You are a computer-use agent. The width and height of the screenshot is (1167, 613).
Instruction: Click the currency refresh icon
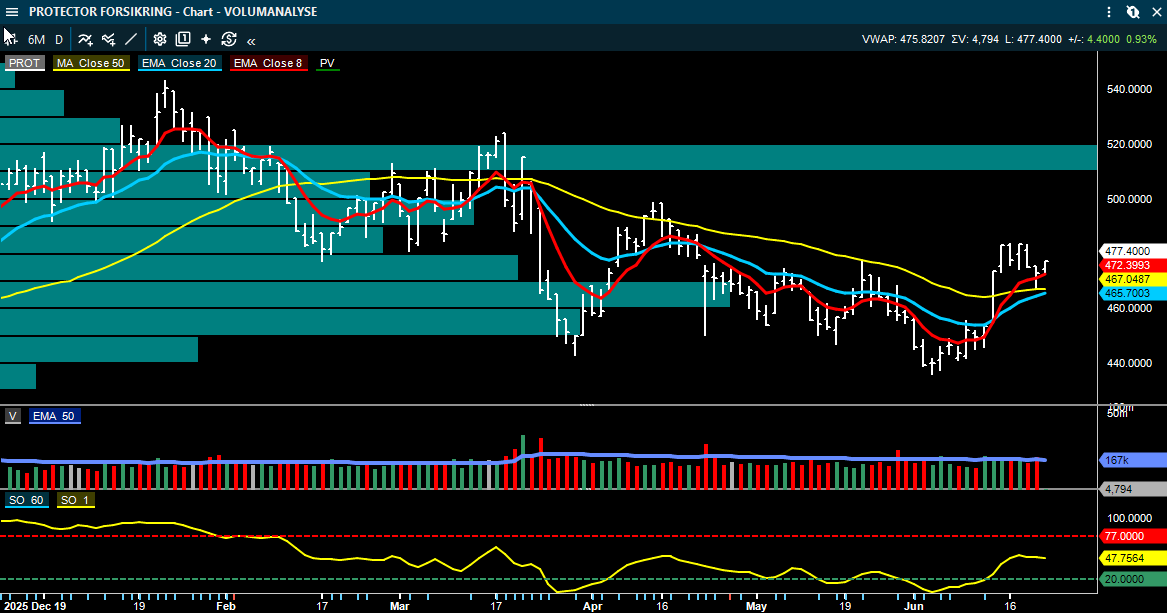[x=228, y=39]
